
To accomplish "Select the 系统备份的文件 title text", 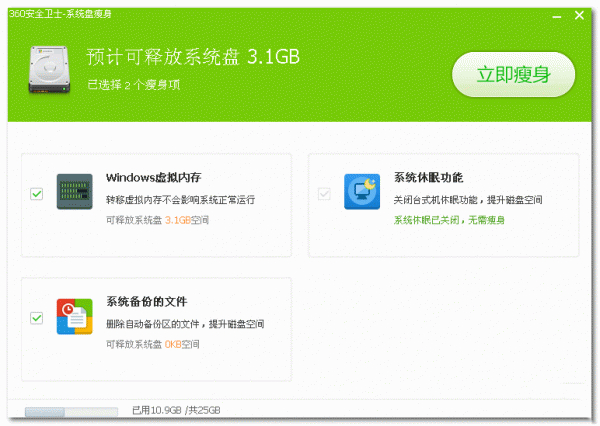I will (147, 301).
